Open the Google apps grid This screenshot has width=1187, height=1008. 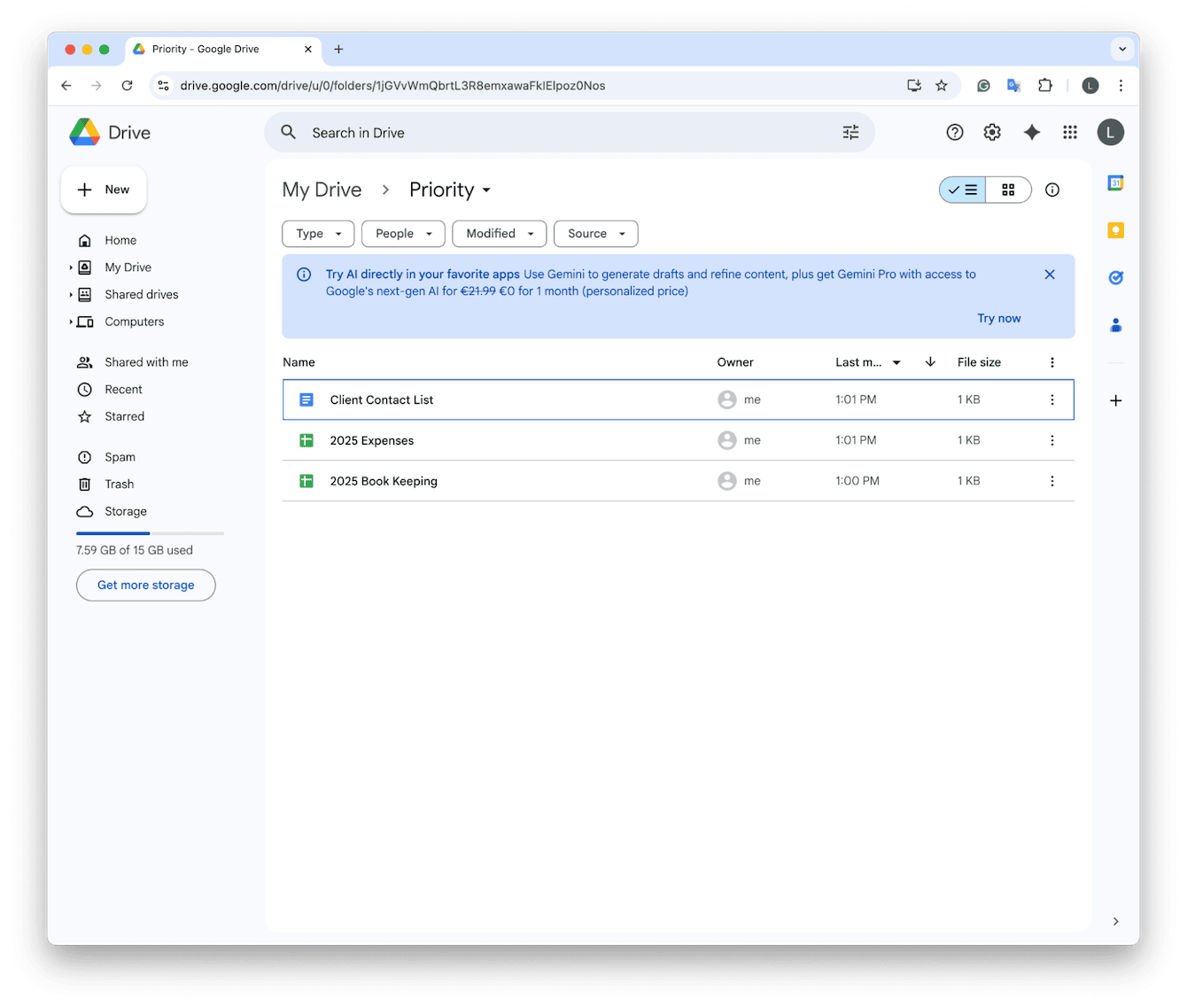pos(1069,131)
